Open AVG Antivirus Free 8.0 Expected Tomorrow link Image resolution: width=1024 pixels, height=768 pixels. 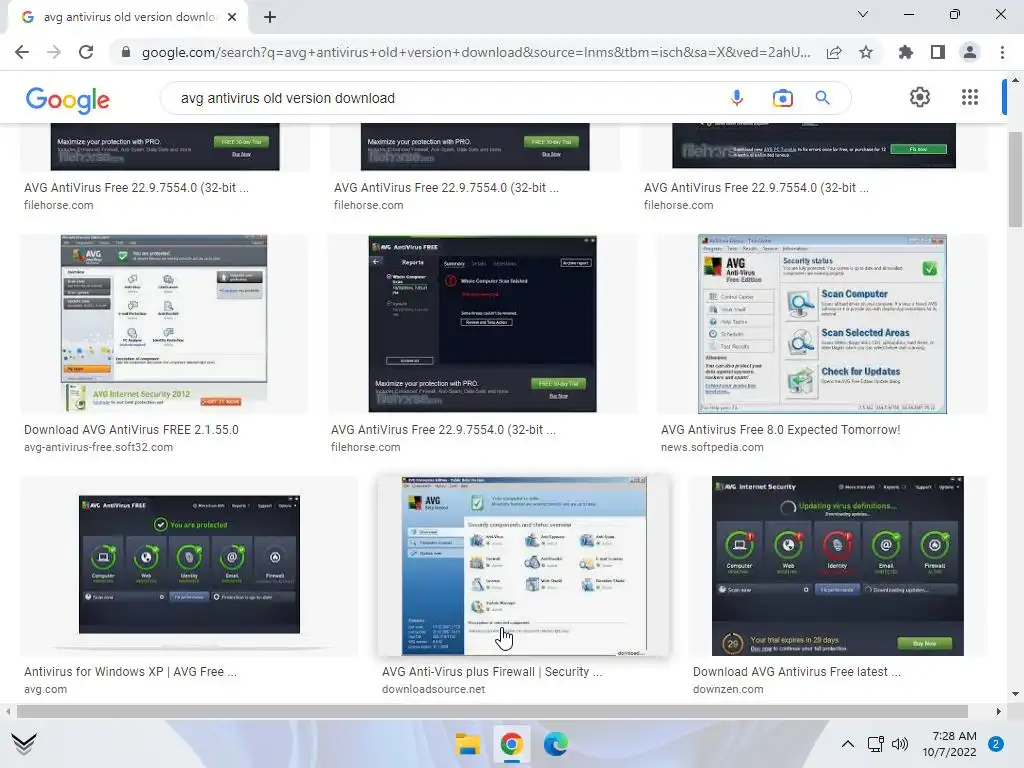coord(780,430)
